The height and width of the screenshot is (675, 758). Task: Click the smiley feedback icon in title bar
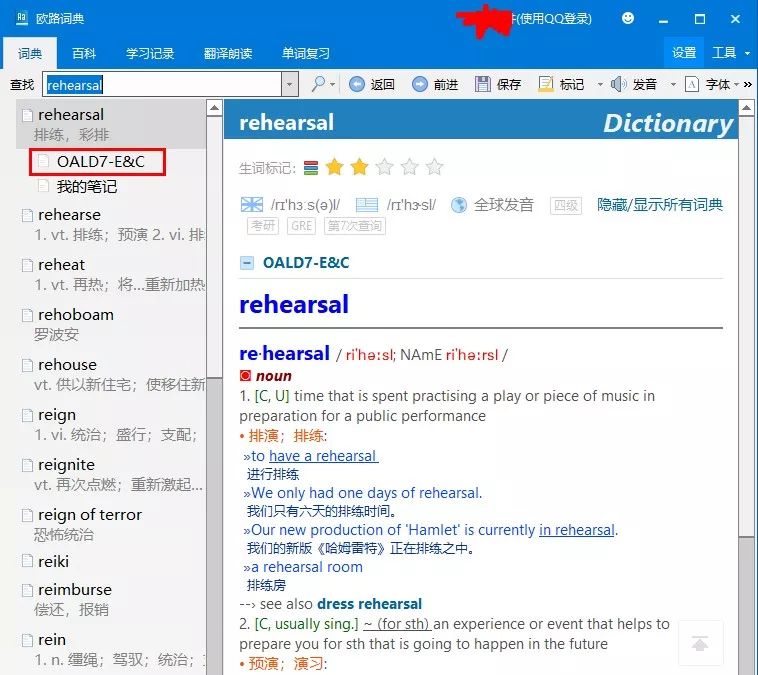click(x=627, y=18)
